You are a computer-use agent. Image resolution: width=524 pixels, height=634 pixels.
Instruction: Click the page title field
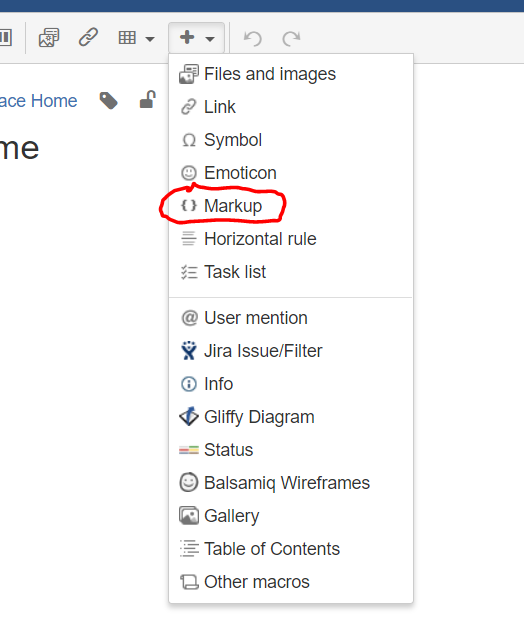coord(19,148)
